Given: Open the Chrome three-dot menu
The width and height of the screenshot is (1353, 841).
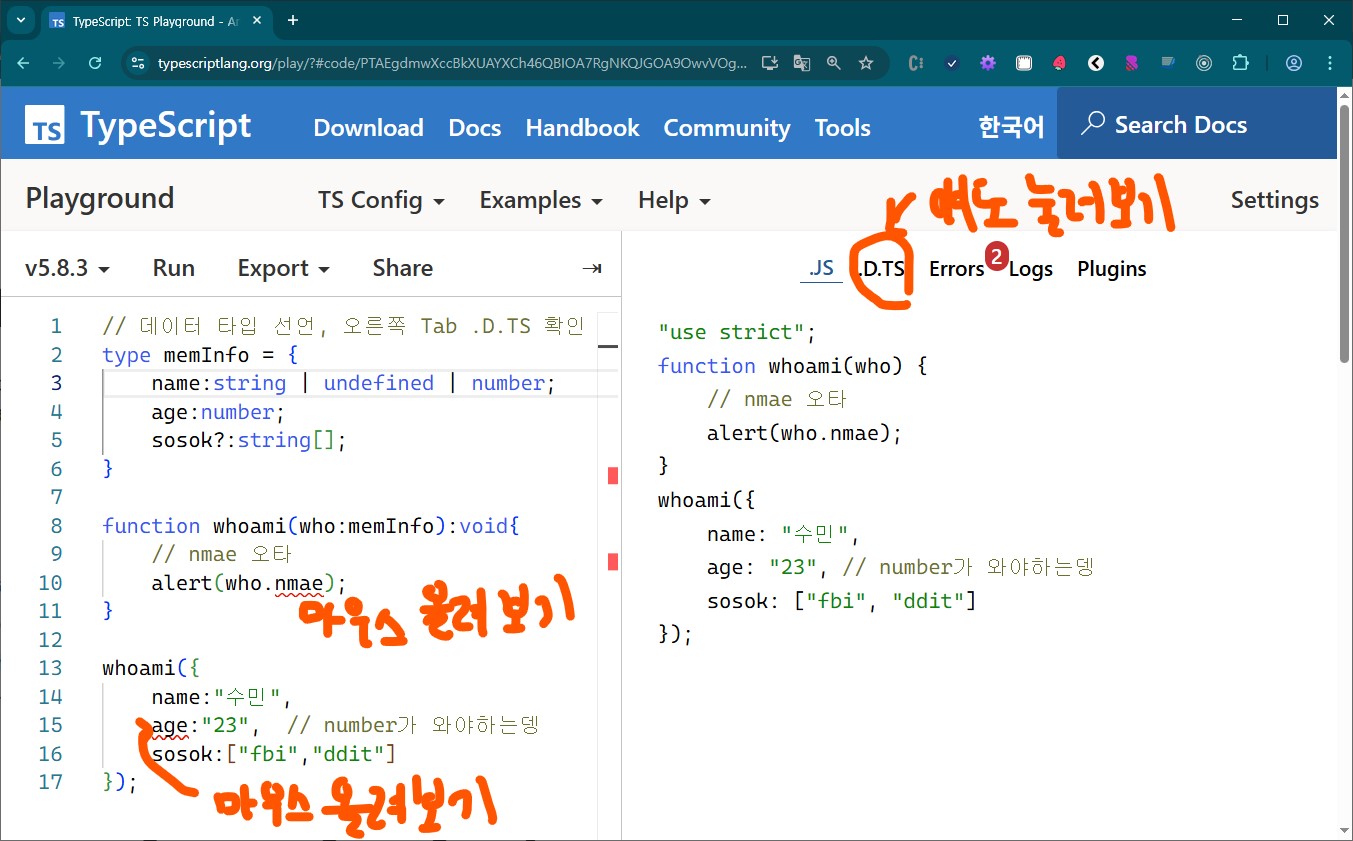Looking at the screenshot, I should [1330, 63].
